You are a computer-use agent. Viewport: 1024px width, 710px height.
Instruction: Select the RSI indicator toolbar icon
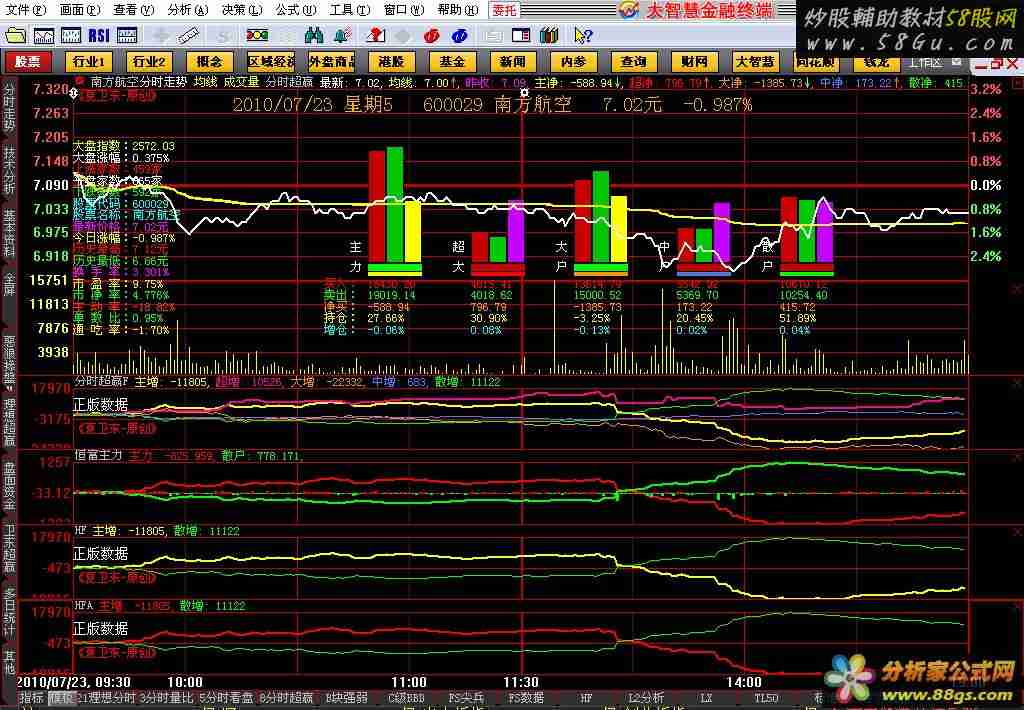pos(99,35)
